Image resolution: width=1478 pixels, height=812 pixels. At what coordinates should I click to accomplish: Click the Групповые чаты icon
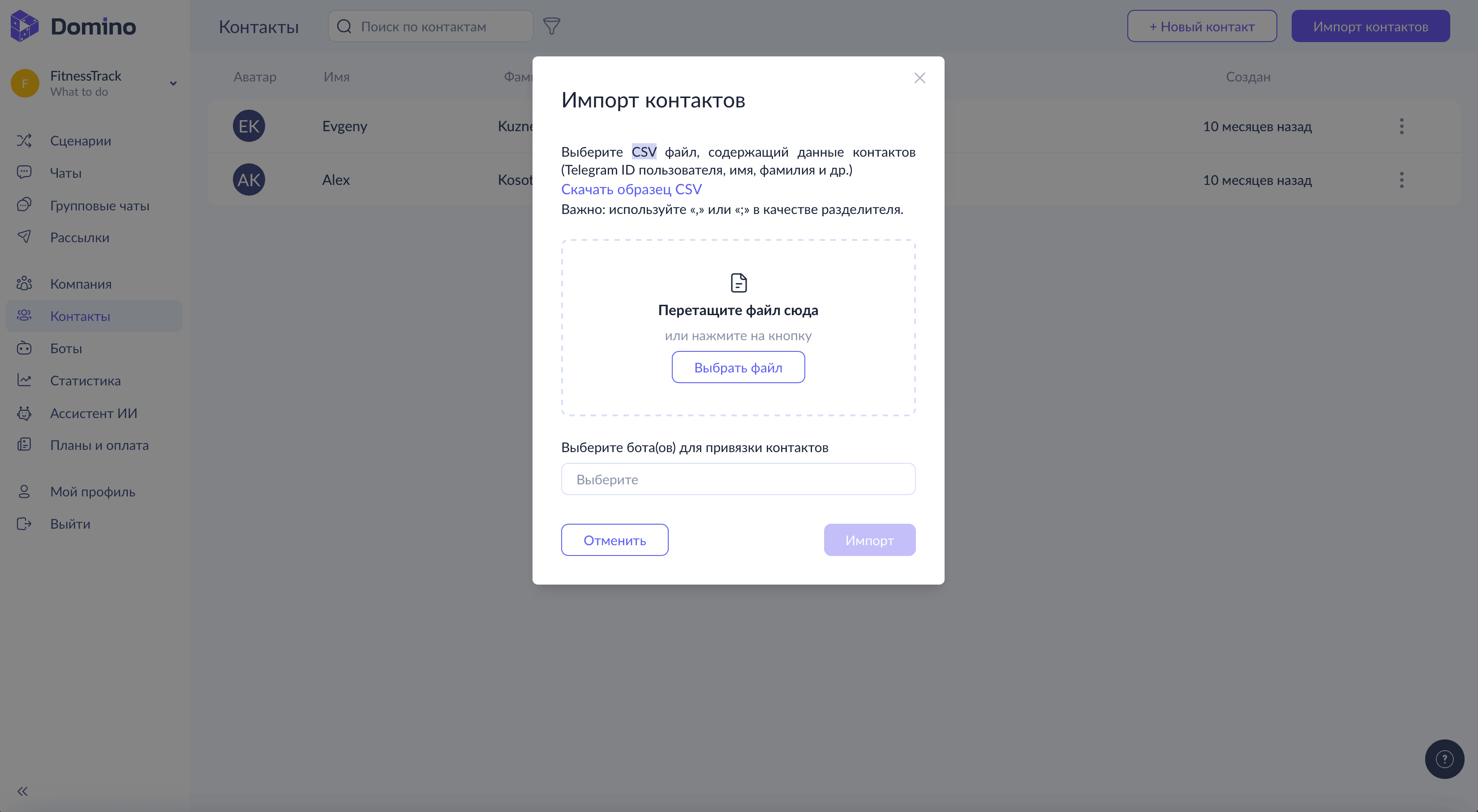[x=24, y=204]
